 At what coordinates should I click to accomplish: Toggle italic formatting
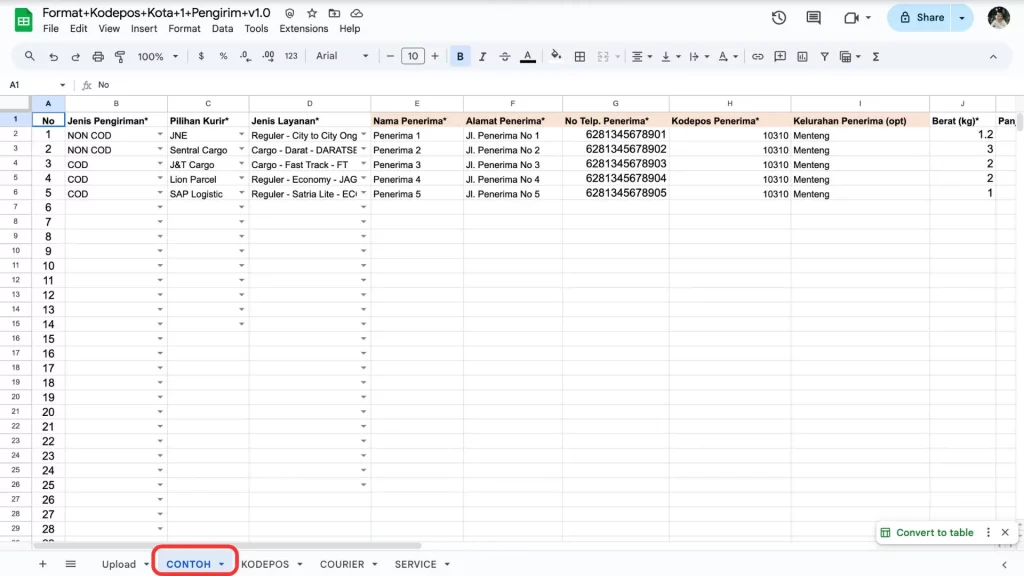[x=483, y=57]
